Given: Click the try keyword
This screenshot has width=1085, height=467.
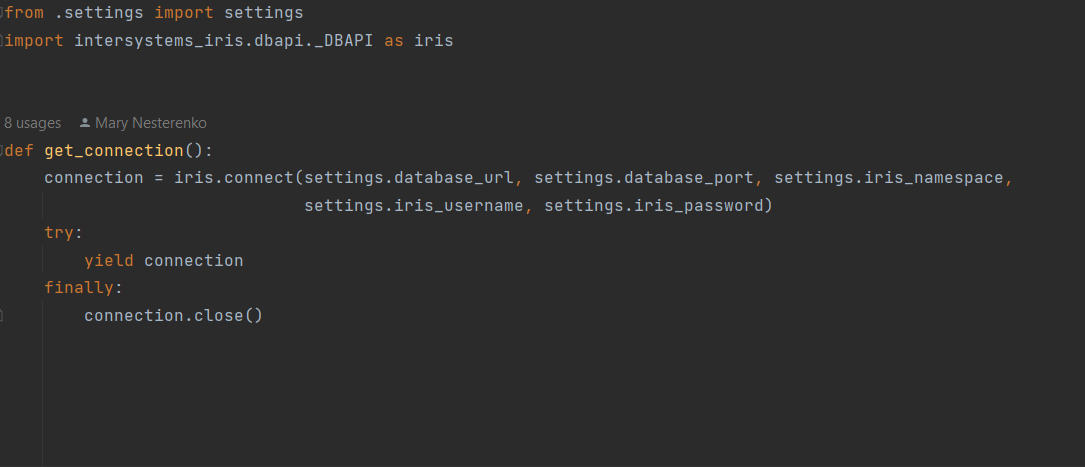Looking at the screenshot, I should click(x=59, y=233).
